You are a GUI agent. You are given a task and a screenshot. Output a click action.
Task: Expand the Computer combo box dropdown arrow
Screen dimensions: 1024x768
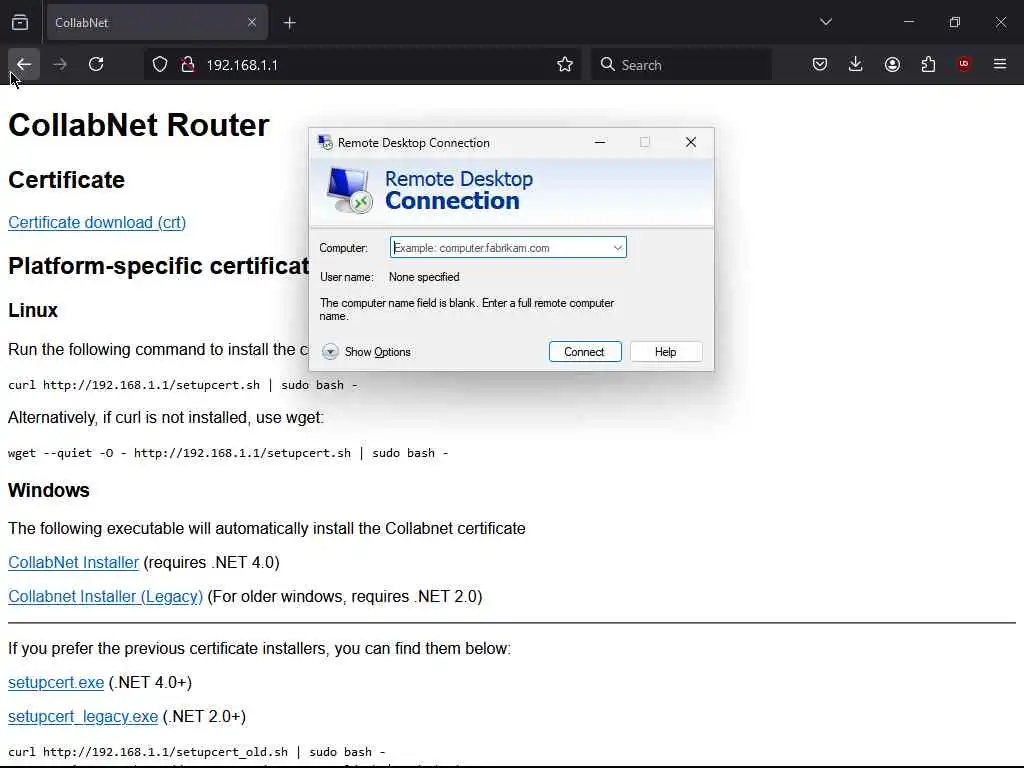click(x=618, y=248)
